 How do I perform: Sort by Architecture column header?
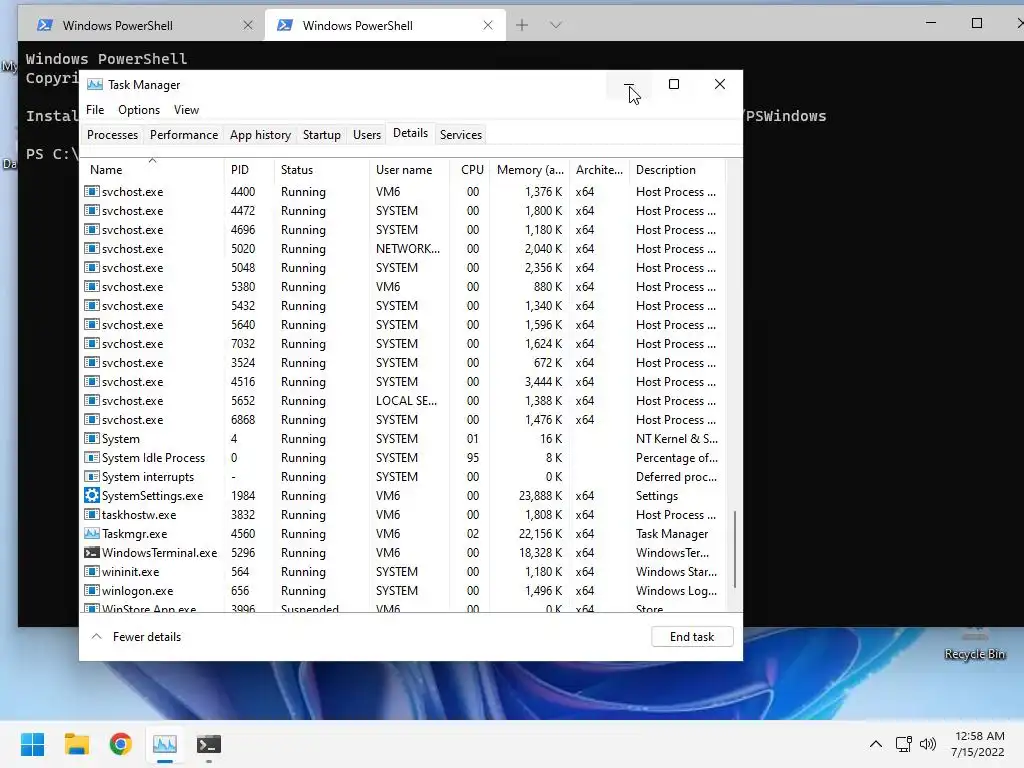pyautogui.click(x=599, y=170)
